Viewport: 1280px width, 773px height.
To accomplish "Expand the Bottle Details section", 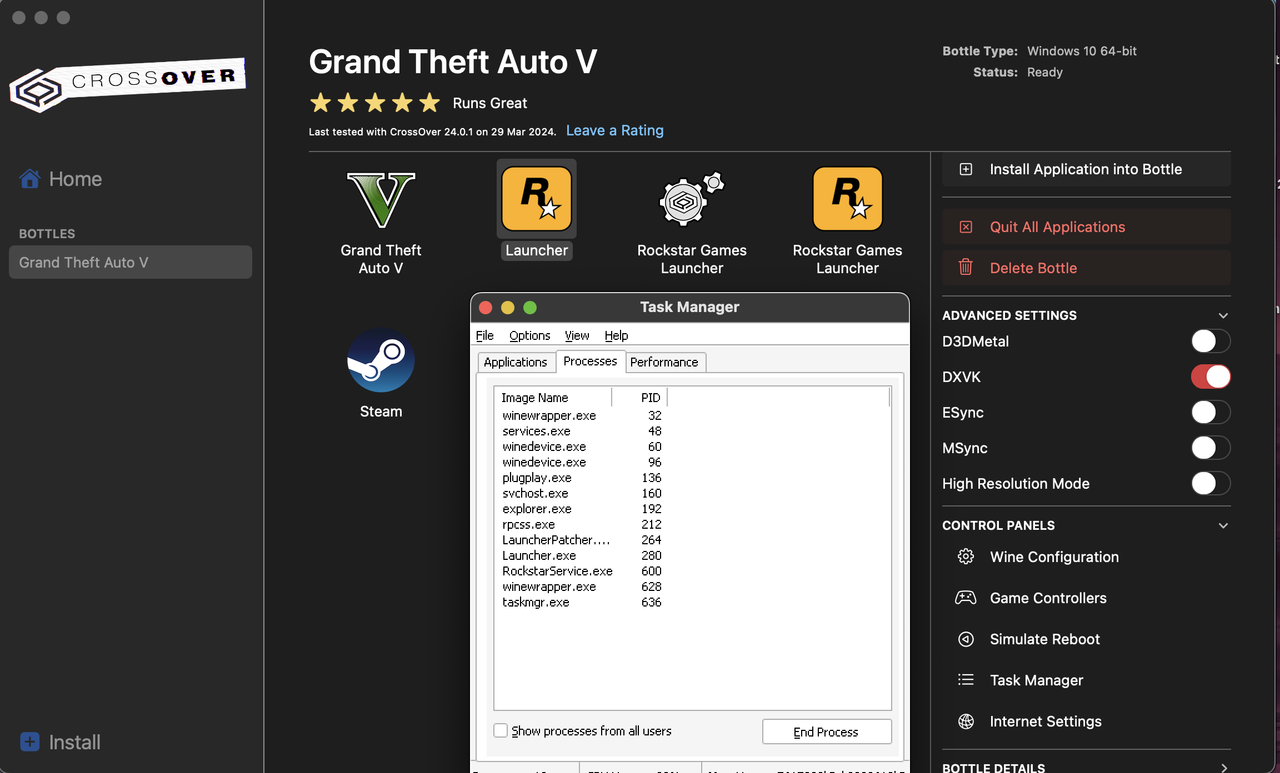I will [x=1224, y=768].
